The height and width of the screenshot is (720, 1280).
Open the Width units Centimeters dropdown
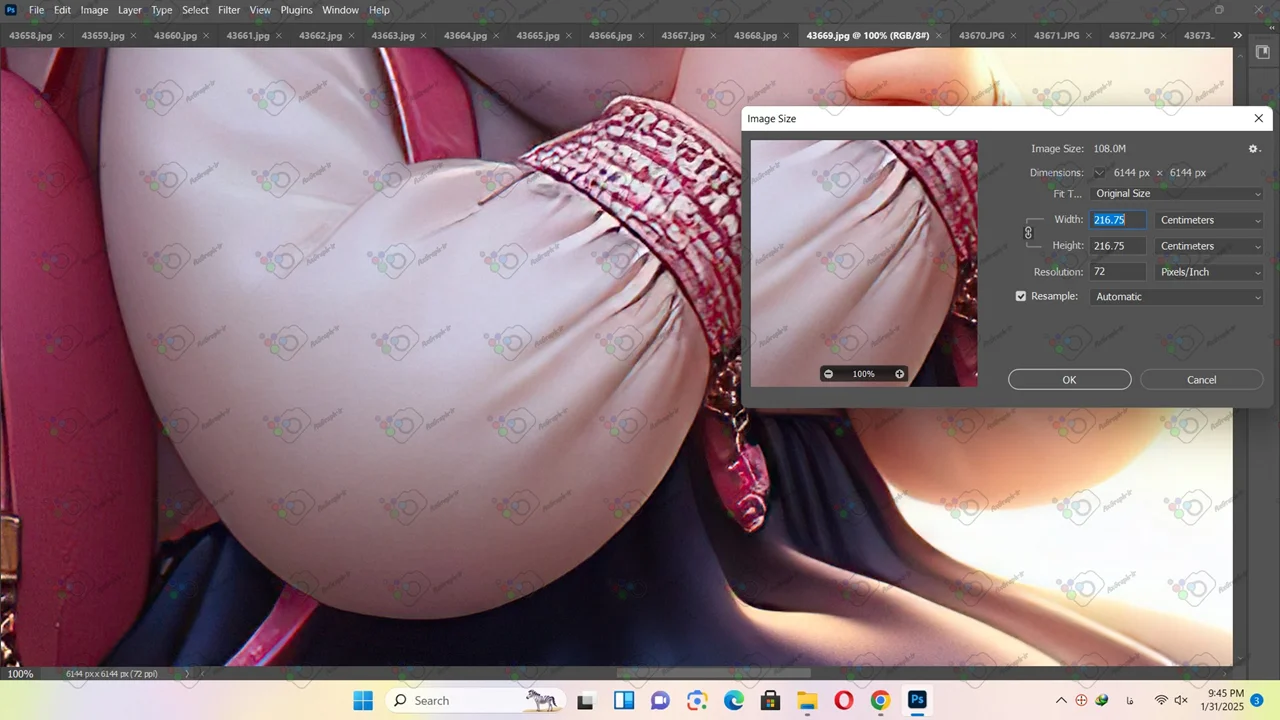click(1209, 220)
